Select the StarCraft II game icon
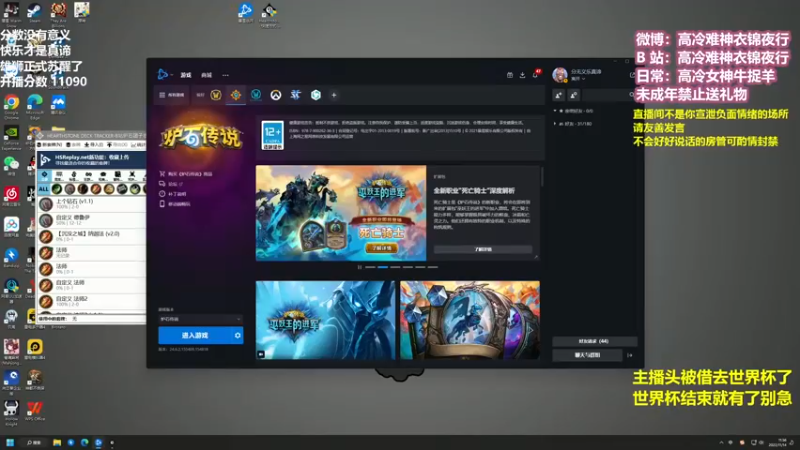Screen dimensions: 800x450 (x=295, y=95)
